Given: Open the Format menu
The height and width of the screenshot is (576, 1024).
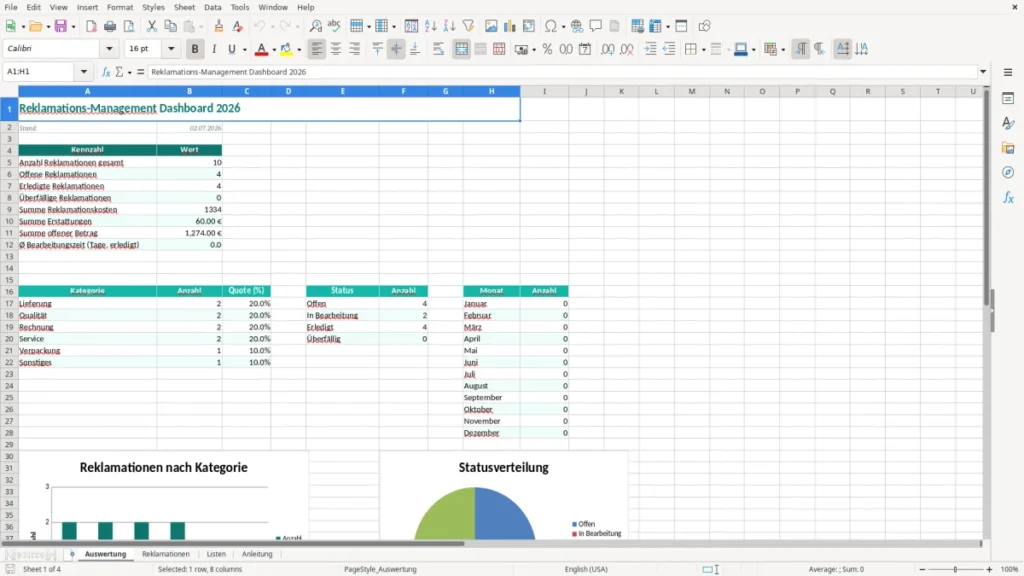Looking at the screenshot, I should (120, 7).
